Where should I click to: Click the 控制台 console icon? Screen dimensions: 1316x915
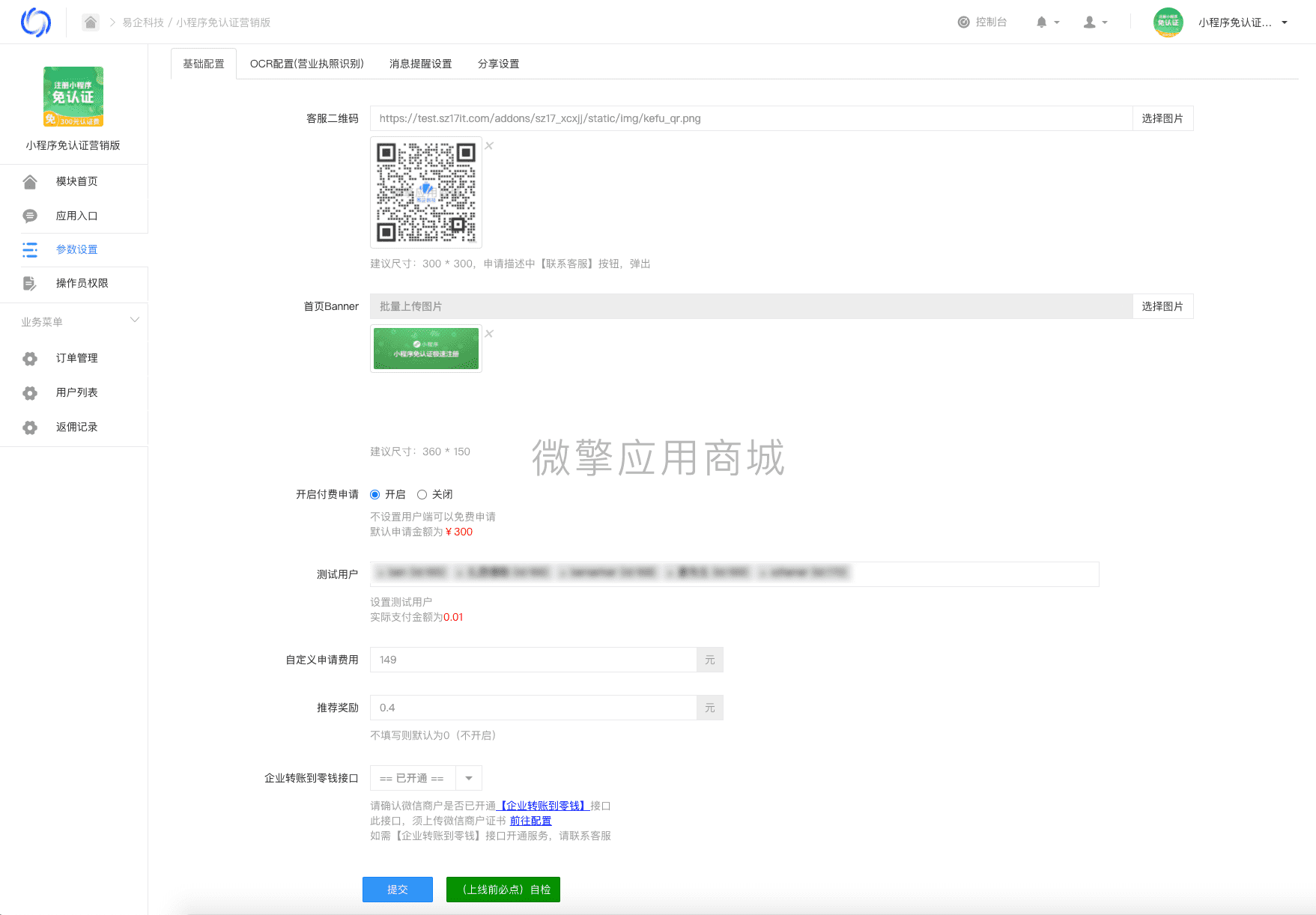pyautogui.click(x=964, y=22)
